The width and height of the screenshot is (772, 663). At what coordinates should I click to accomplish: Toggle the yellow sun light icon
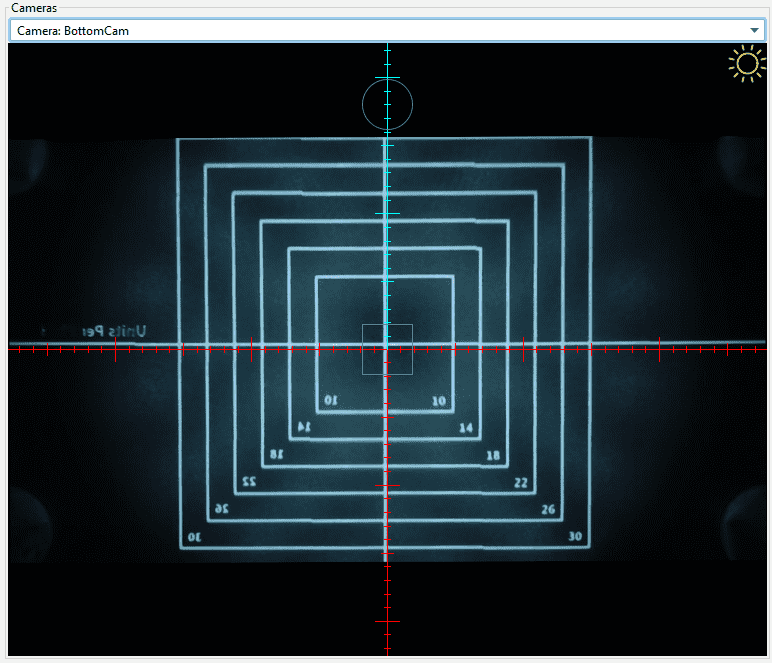pyautogui.click(x=746, y=64)
